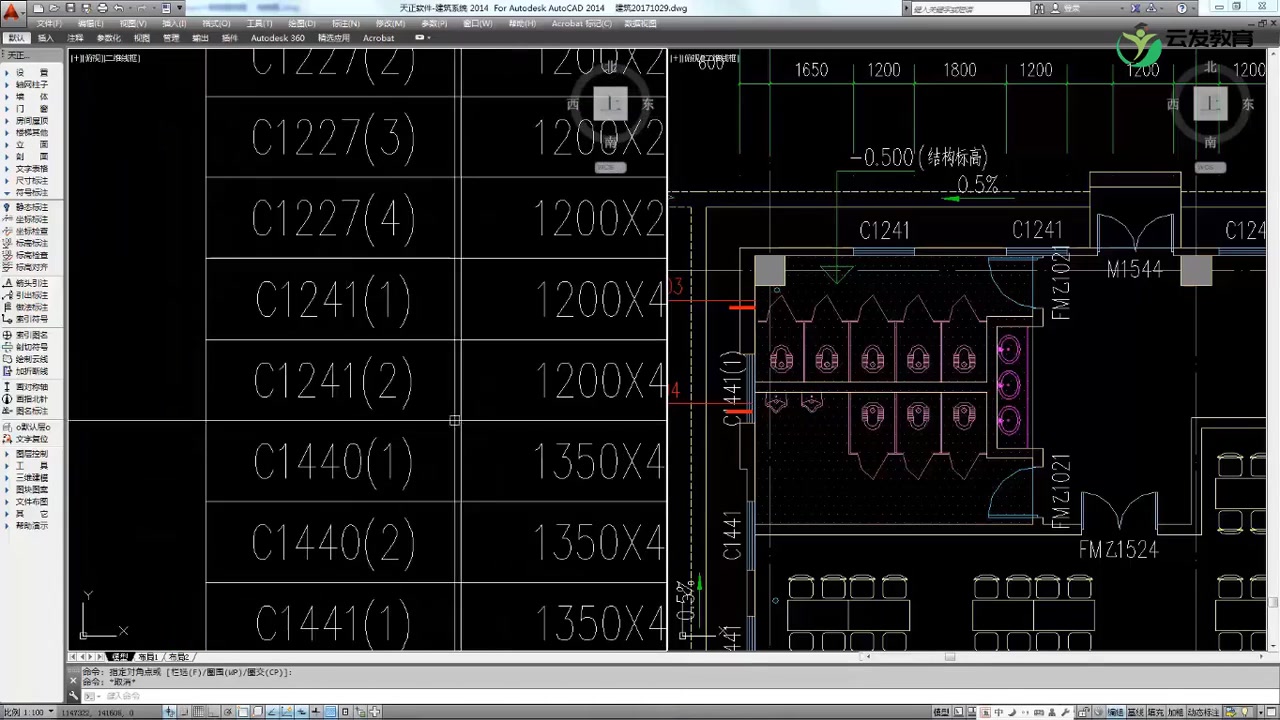Expand the 设置 sidebar category

(26, 73)
